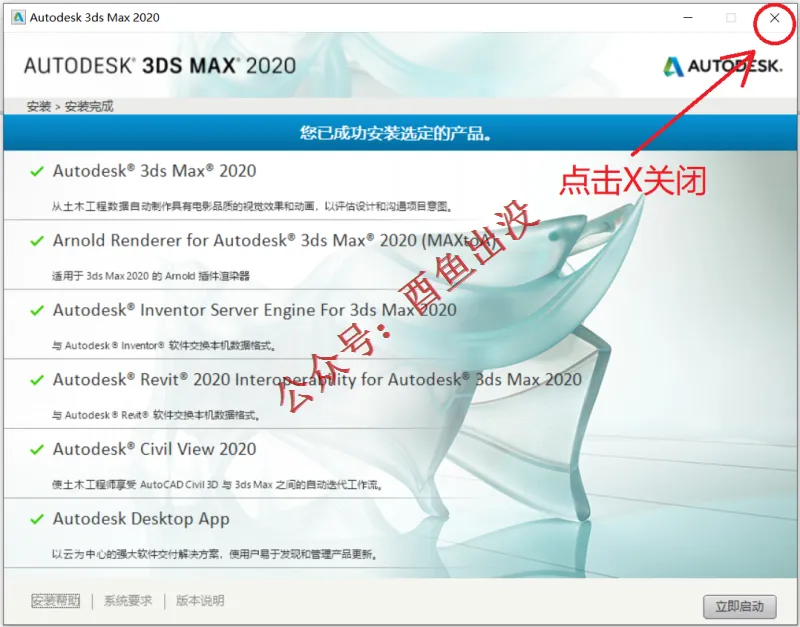Select Autodesk Revit 2020 Interoperability title
Image resolution: width=800 pixels, height=627 pixels.
tap(317, 380)
